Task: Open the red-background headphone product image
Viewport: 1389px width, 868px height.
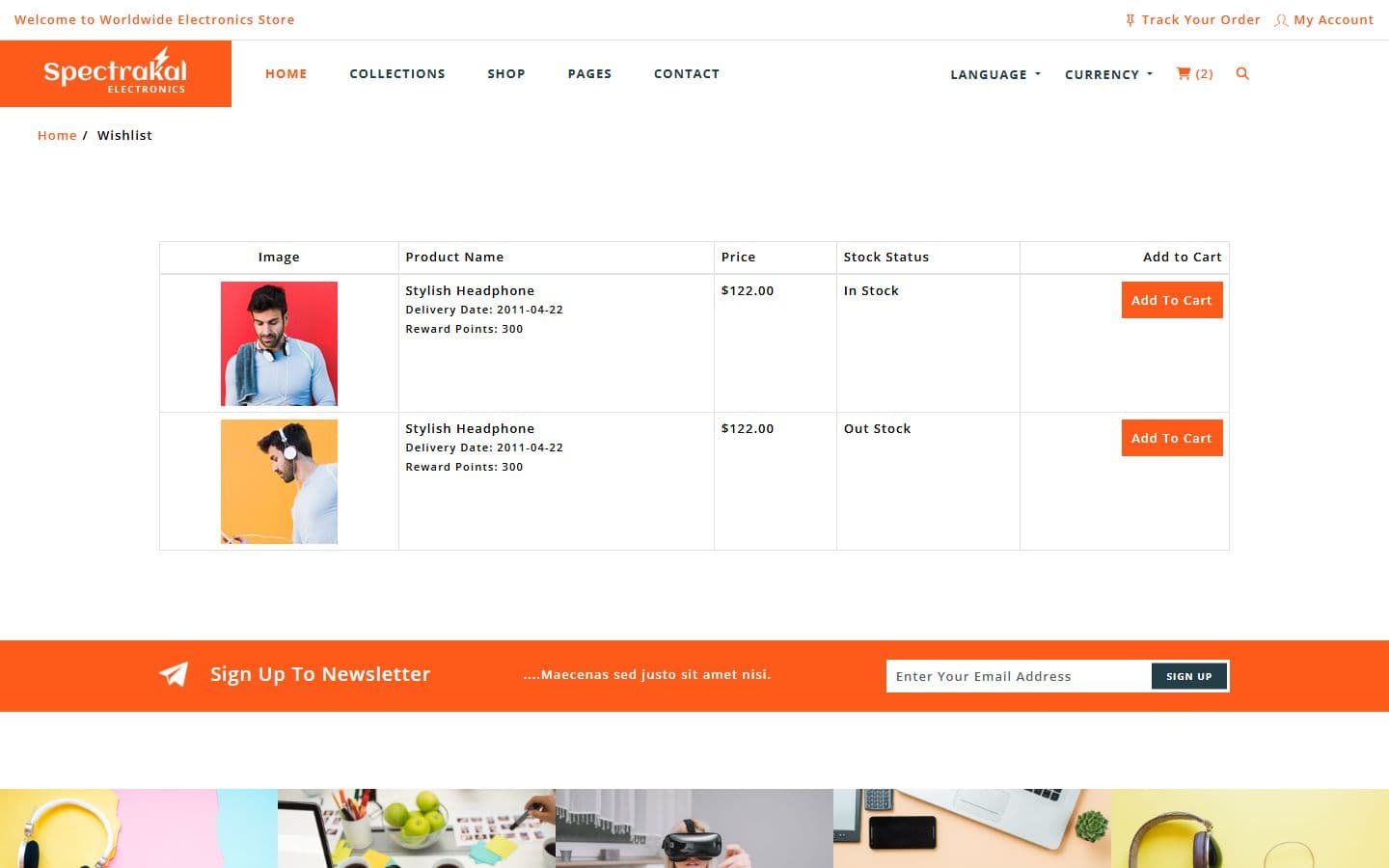Action: click(x=279, y=343)
